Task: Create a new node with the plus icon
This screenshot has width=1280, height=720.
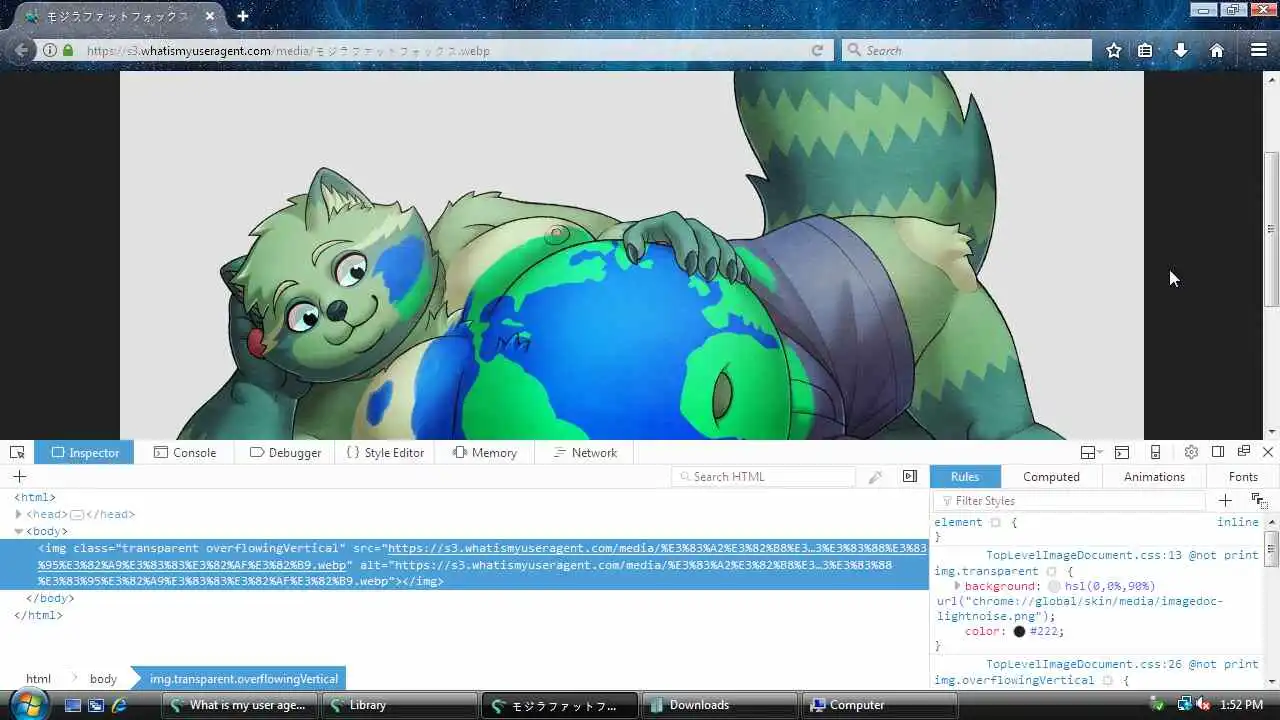Action: (19, 476)
